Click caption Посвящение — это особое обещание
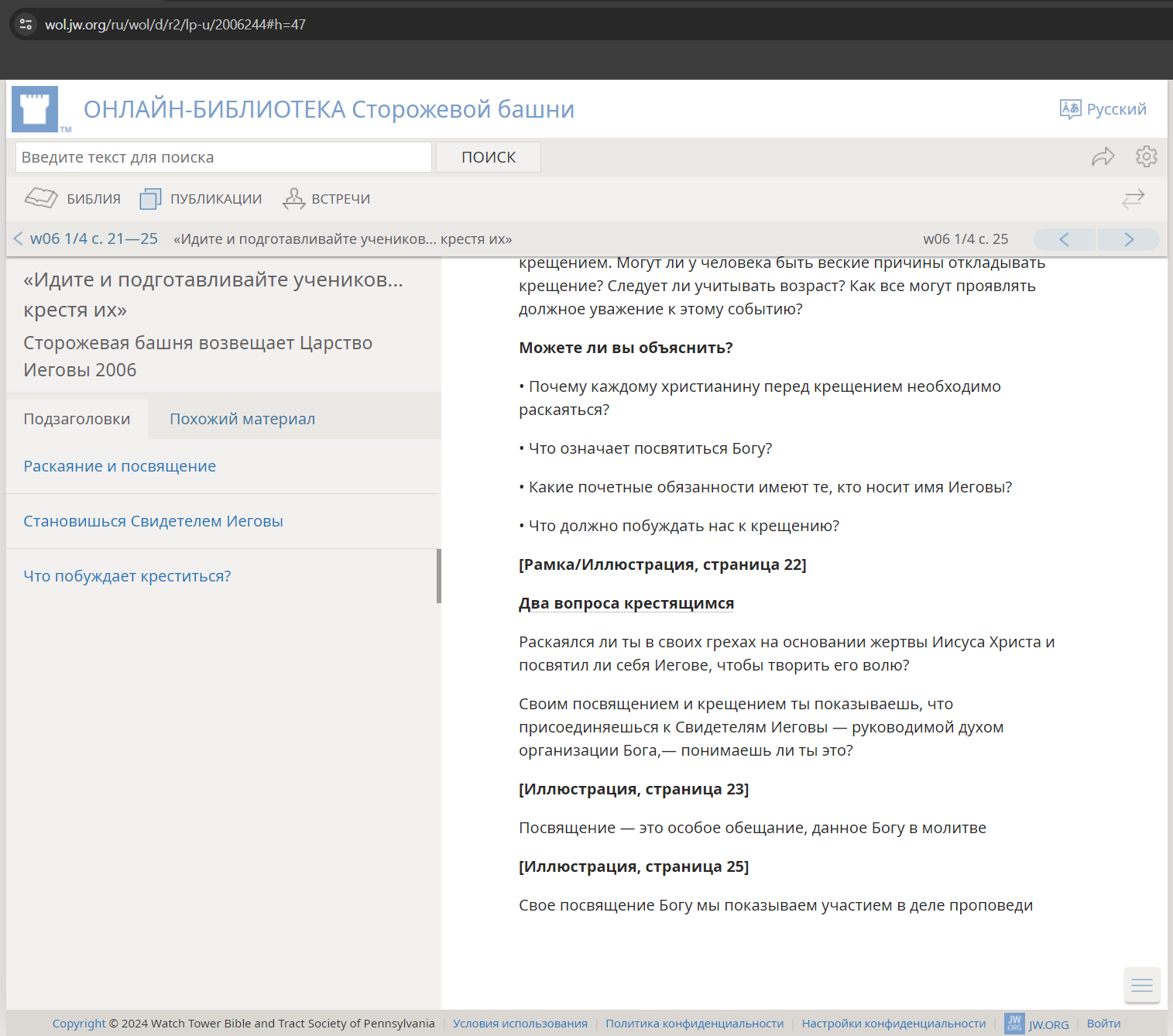This screenshot has height=1036, width=1173. (x=753, y=828)
